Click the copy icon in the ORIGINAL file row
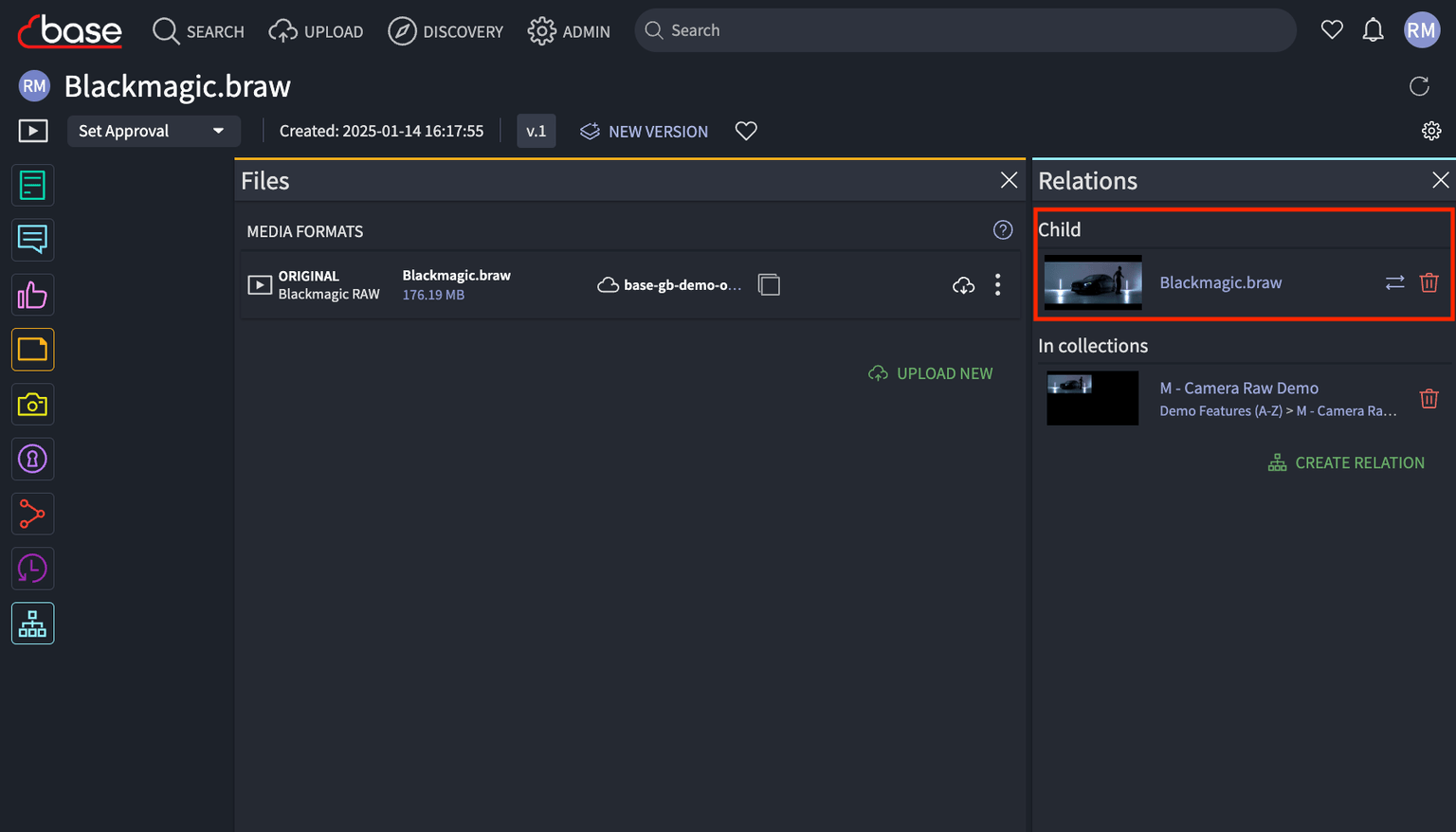 pos(769,284)
